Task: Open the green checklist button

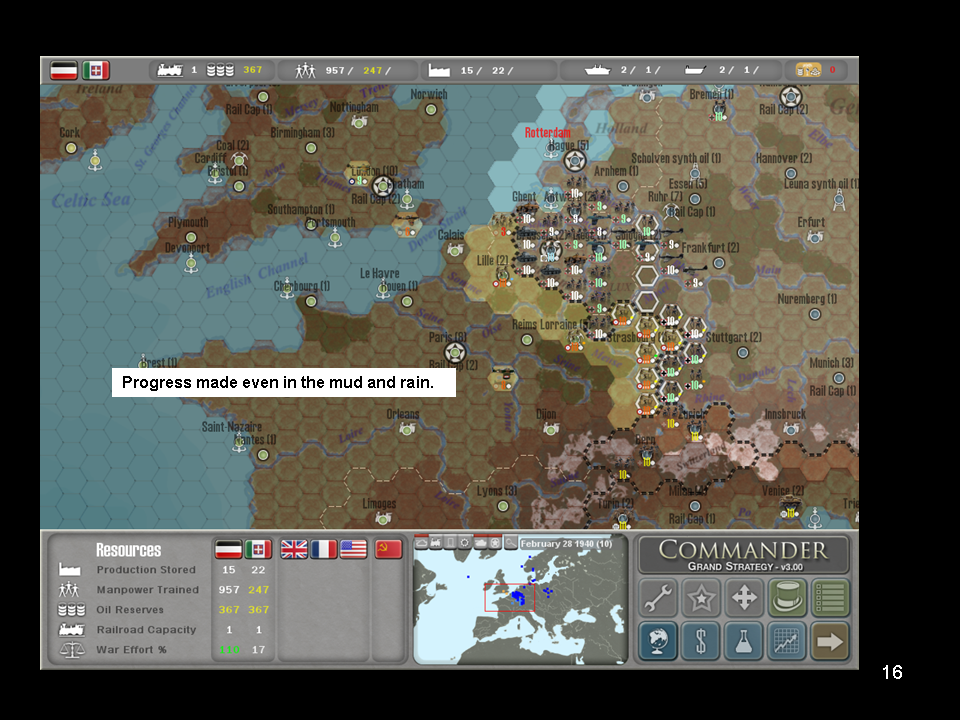Action: (x=830, y=598)
